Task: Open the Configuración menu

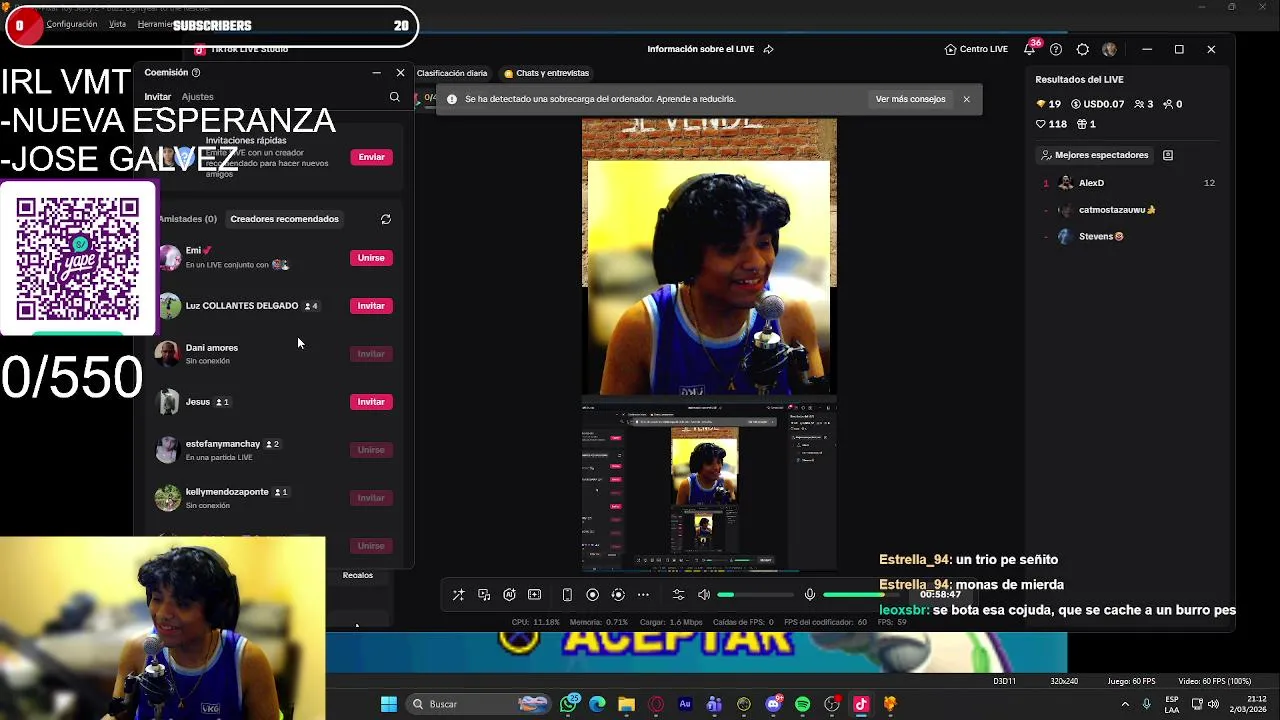Action: [x=72, y=24]
